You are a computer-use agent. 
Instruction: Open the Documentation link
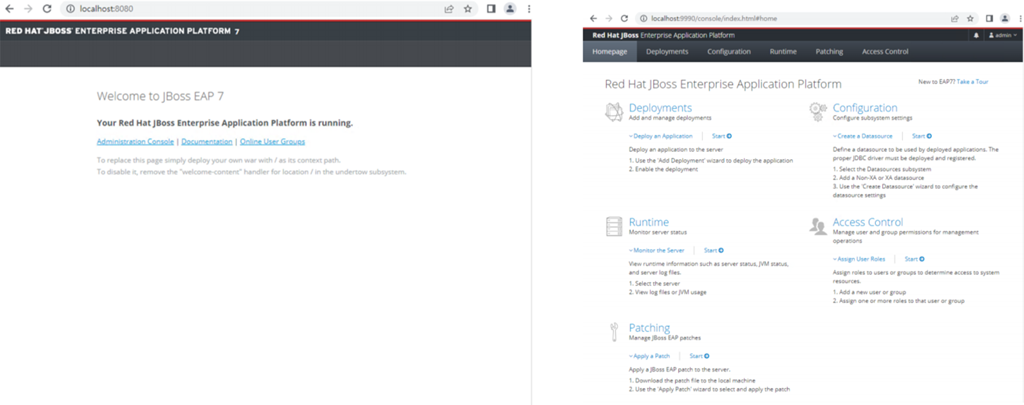pos(207,142)
